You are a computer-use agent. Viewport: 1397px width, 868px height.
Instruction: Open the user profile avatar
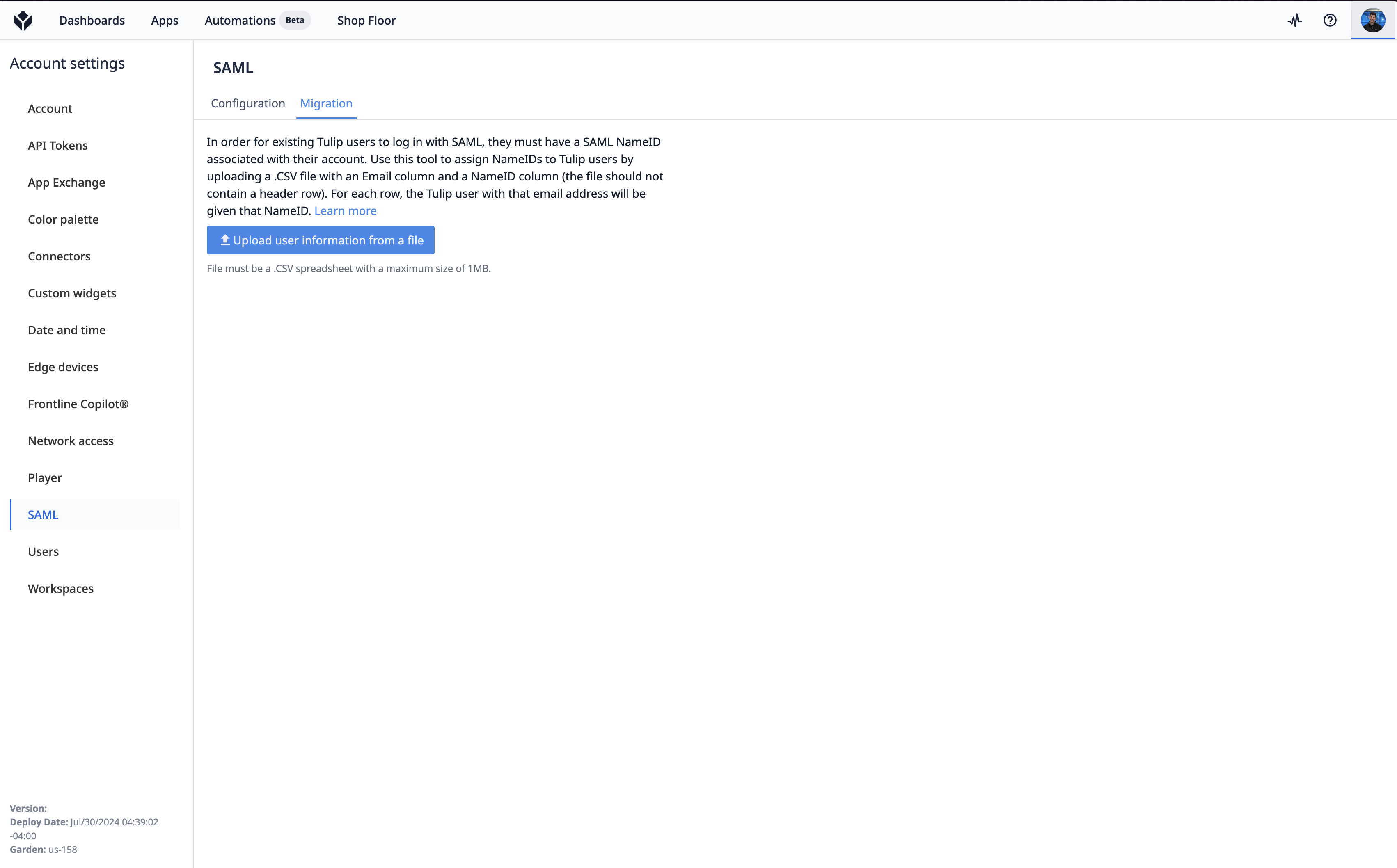click(x=1373, y=20)
